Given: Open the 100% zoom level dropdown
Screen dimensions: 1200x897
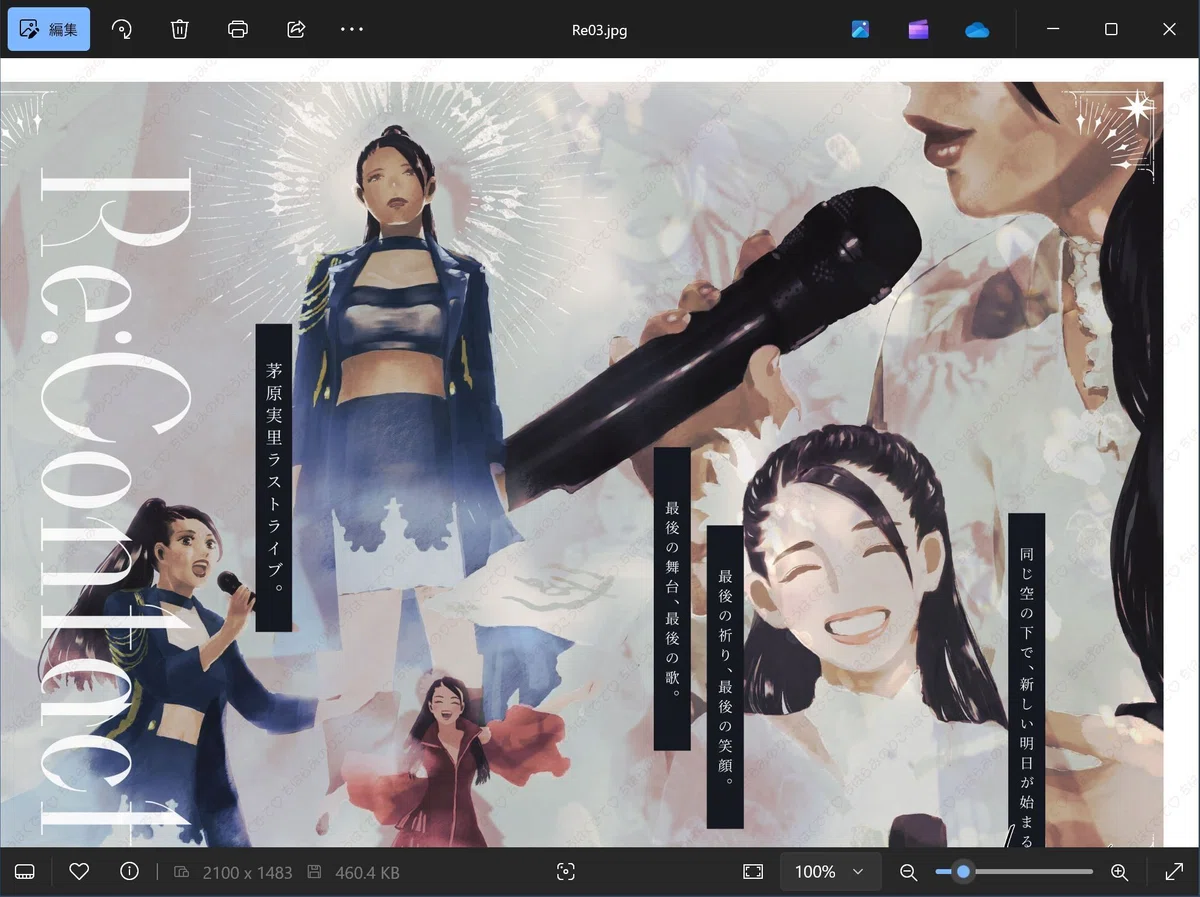Looking at the screenshot, I should pos(830,872).
